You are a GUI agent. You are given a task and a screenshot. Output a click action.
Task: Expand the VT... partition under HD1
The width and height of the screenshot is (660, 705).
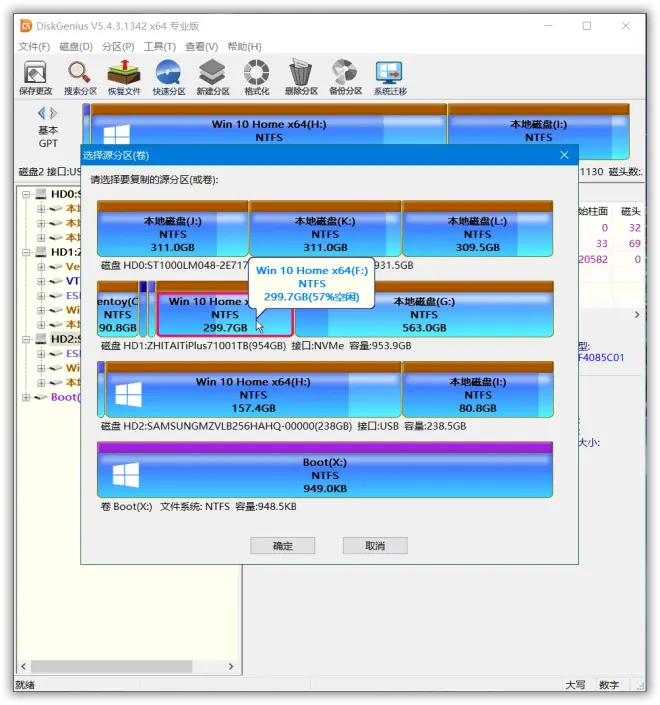[x=41, y=281]
